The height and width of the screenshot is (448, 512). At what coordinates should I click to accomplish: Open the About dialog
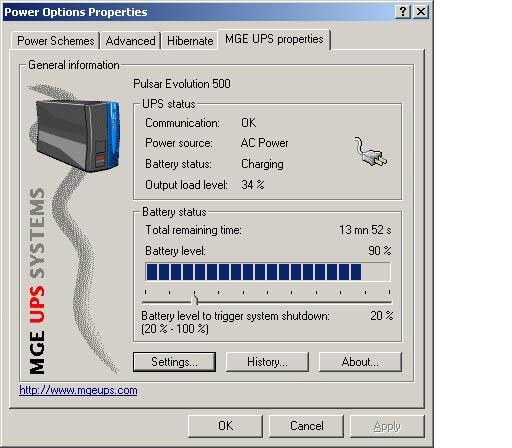tap(360, 362)
